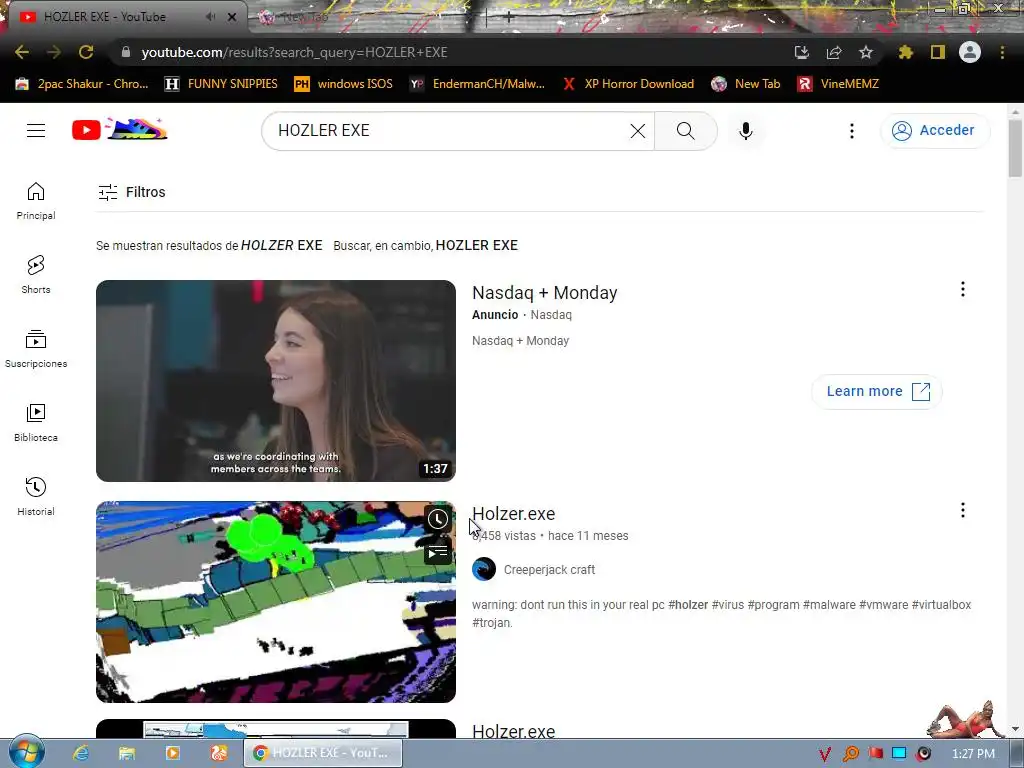The image size is (1024, 768).
Task: Search instead for HOZLER EXE link
Action: tap(477, 245)
